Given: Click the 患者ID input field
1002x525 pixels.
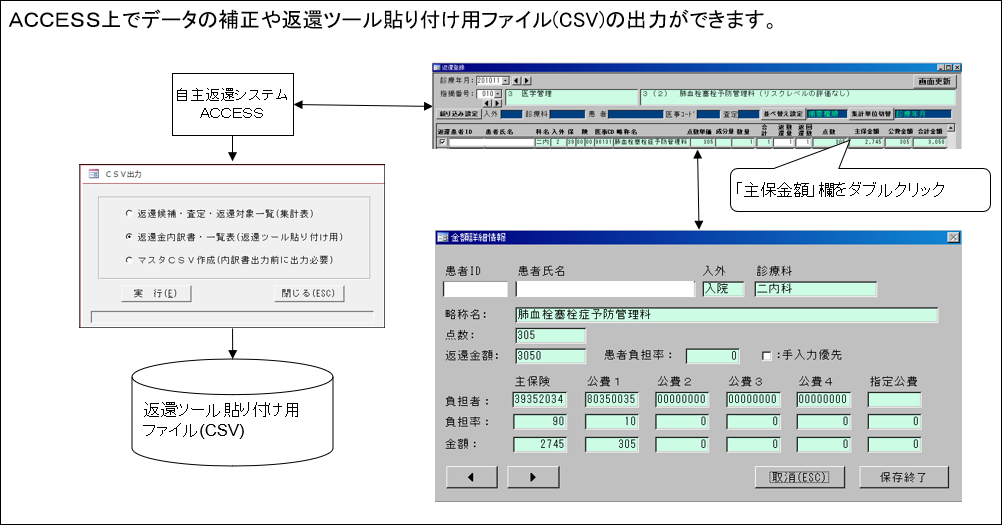Looking at the screenshot, I should [x=475, y=289].
